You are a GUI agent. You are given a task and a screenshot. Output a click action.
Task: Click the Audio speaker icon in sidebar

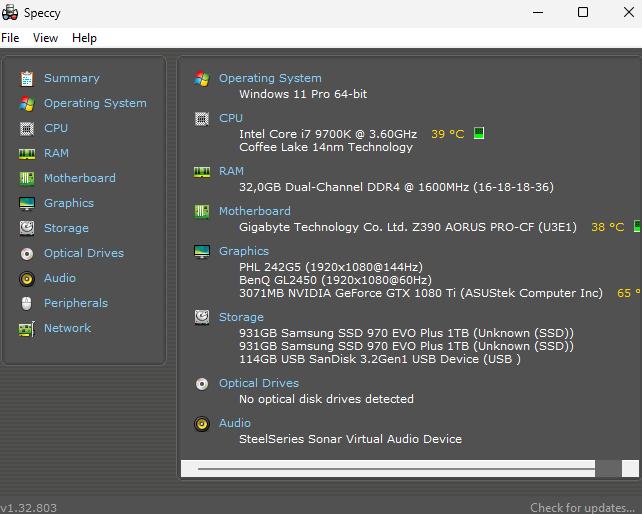pos(26,278)
